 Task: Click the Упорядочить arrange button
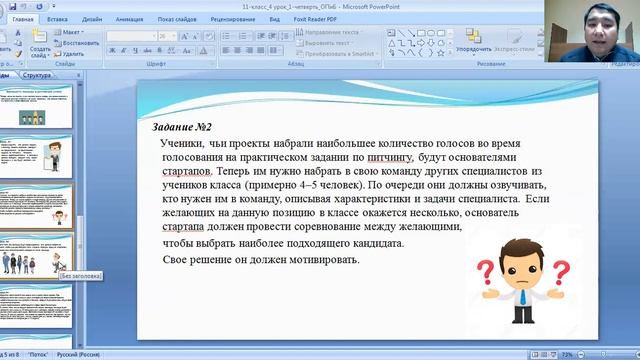click(473, 42)
